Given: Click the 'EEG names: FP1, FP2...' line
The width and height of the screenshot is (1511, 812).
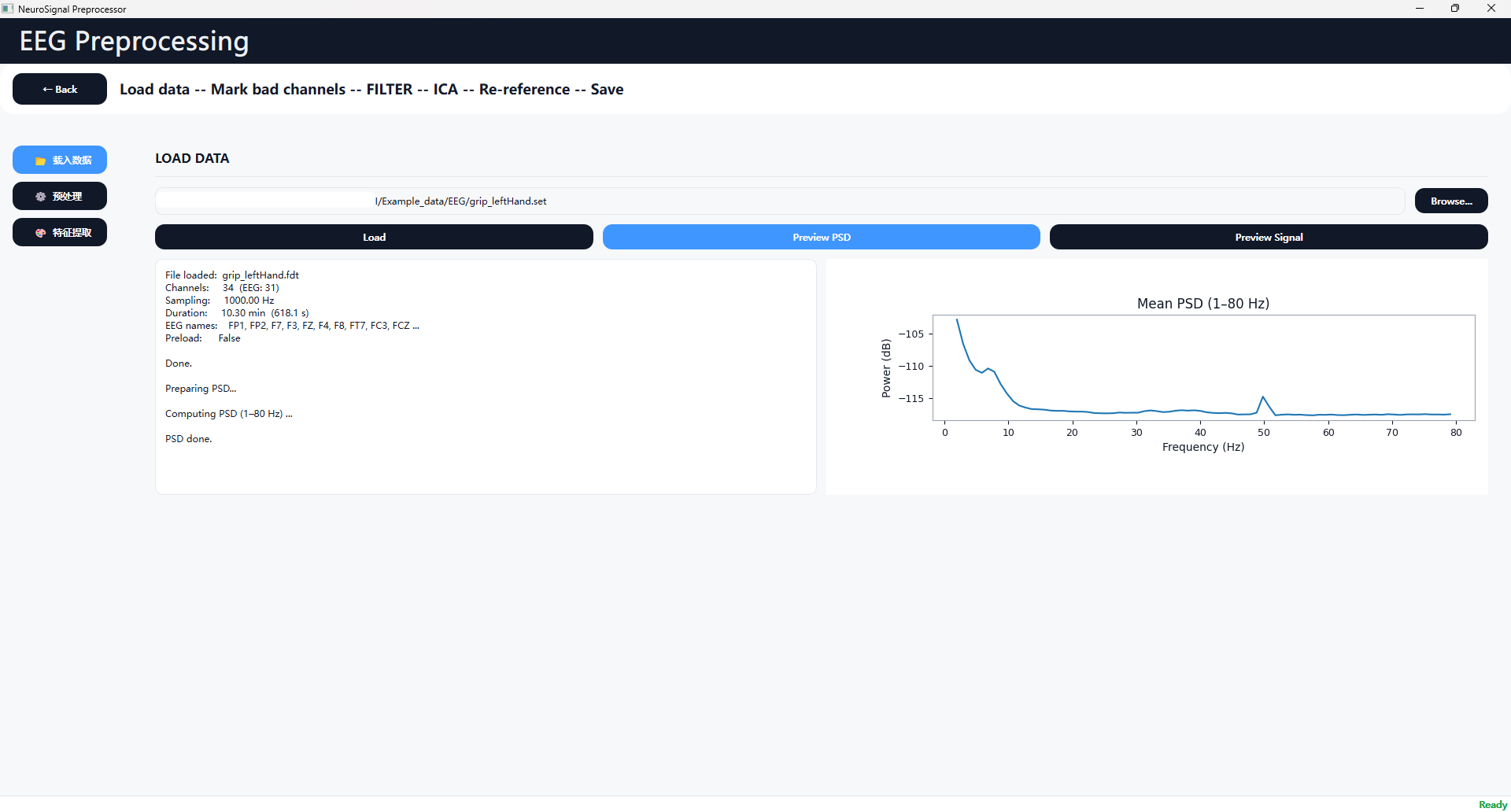Looking at the screenshot, I should pyautogui.click(x=292, y=326).
